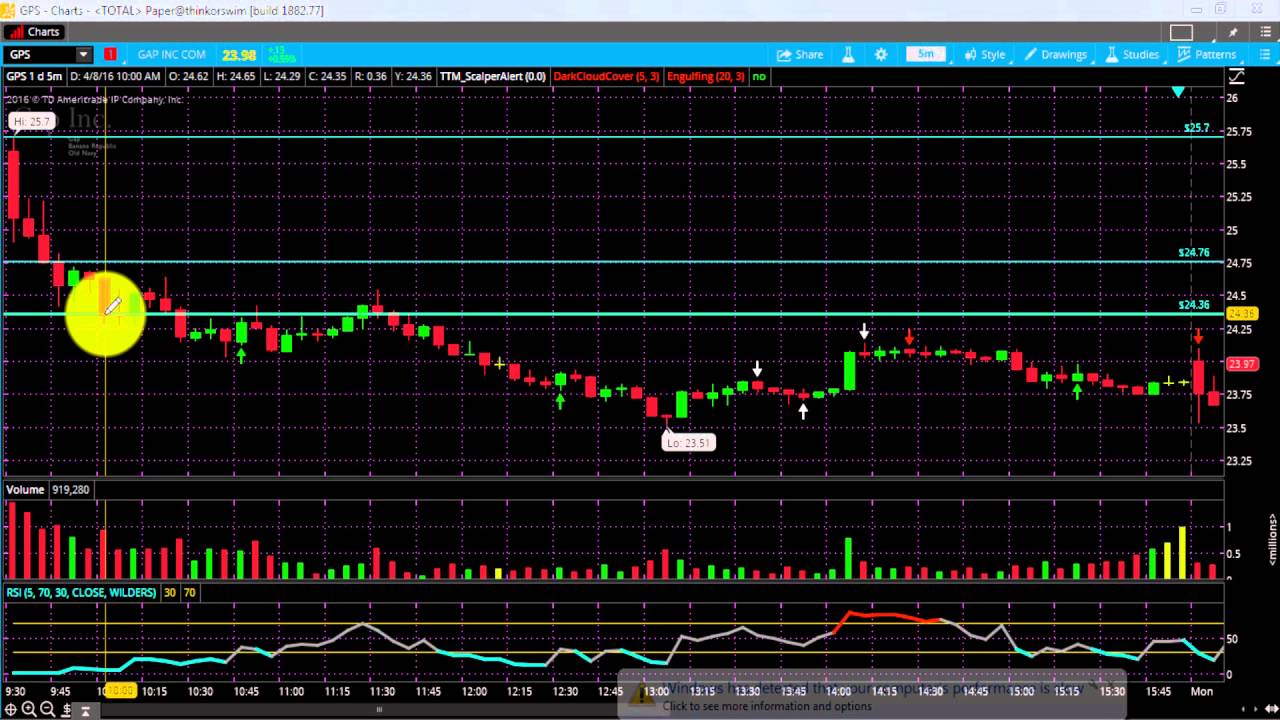
Task: Click 'Click to see more information and options'
Action: pyautogui.click(x=767, y=706)
